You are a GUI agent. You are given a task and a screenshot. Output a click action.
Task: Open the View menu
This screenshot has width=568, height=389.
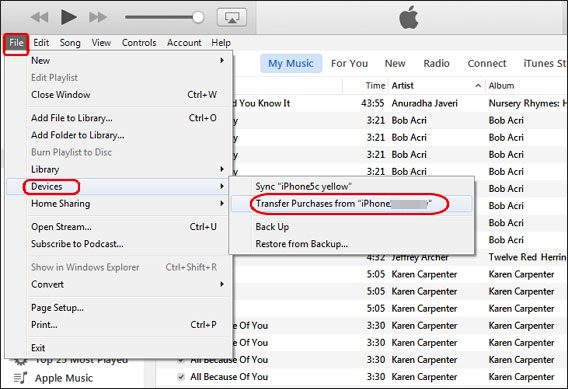[x=101, y=43]
